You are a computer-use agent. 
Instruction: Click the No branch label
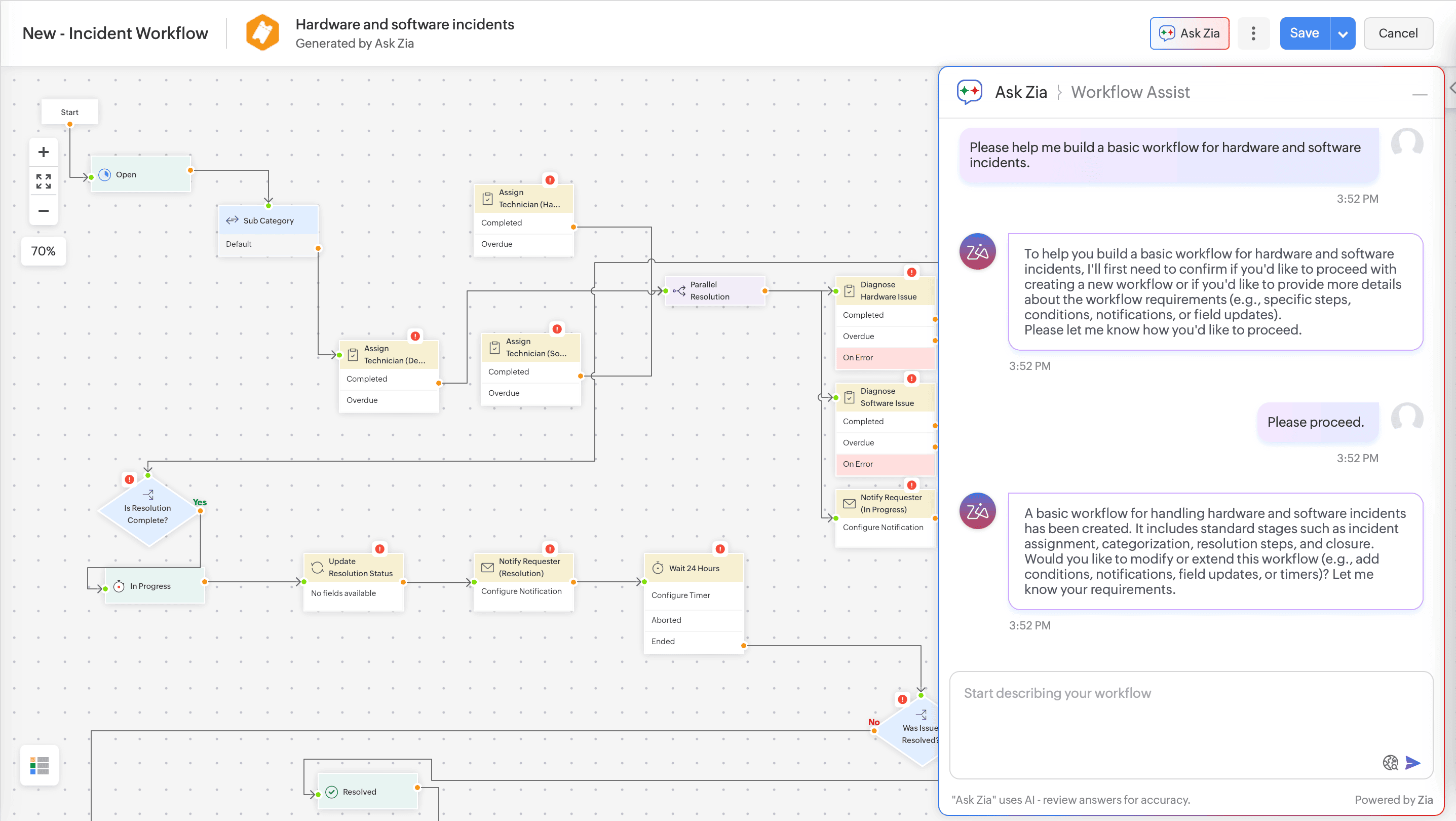click(x=874, y=722)
